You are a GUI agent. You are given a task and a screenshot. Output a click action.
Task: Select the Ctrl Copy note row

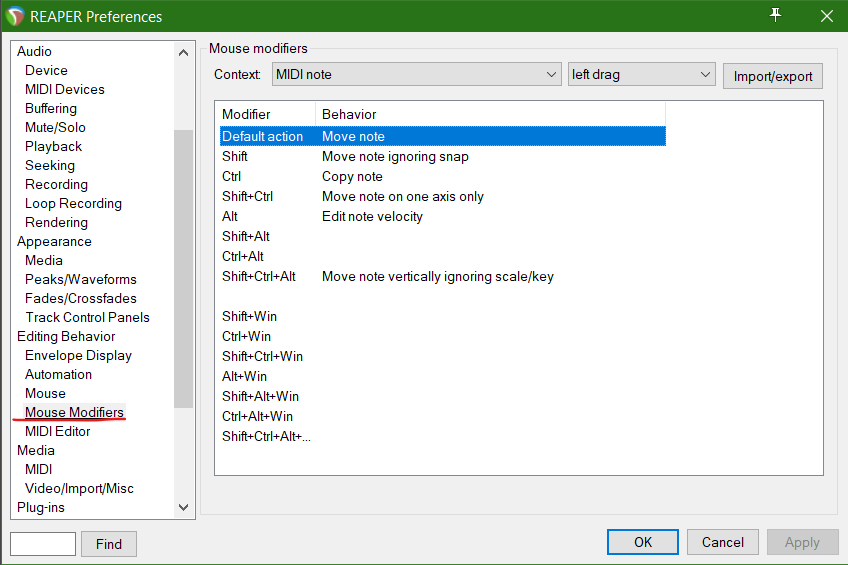[x=442, y=176]
